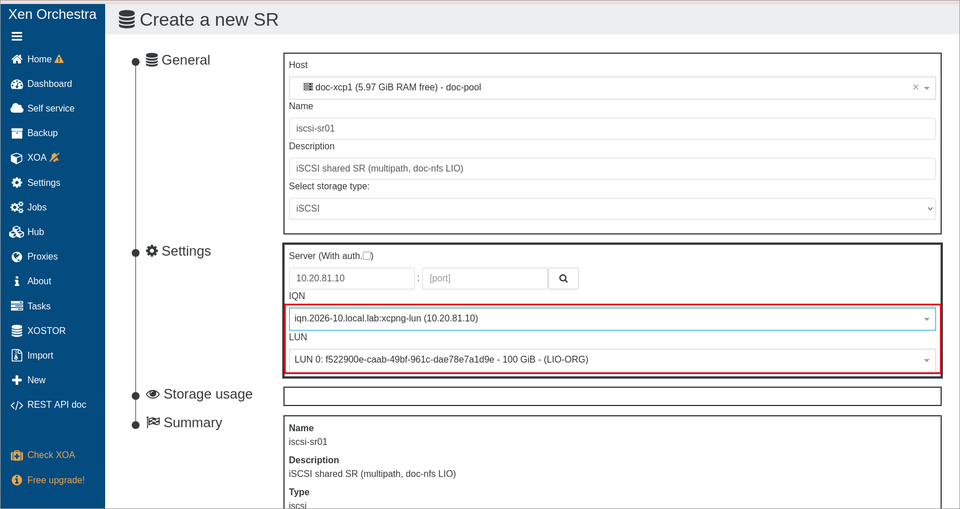Click the XOA unplugged status icon

click(x=54, y=157)
